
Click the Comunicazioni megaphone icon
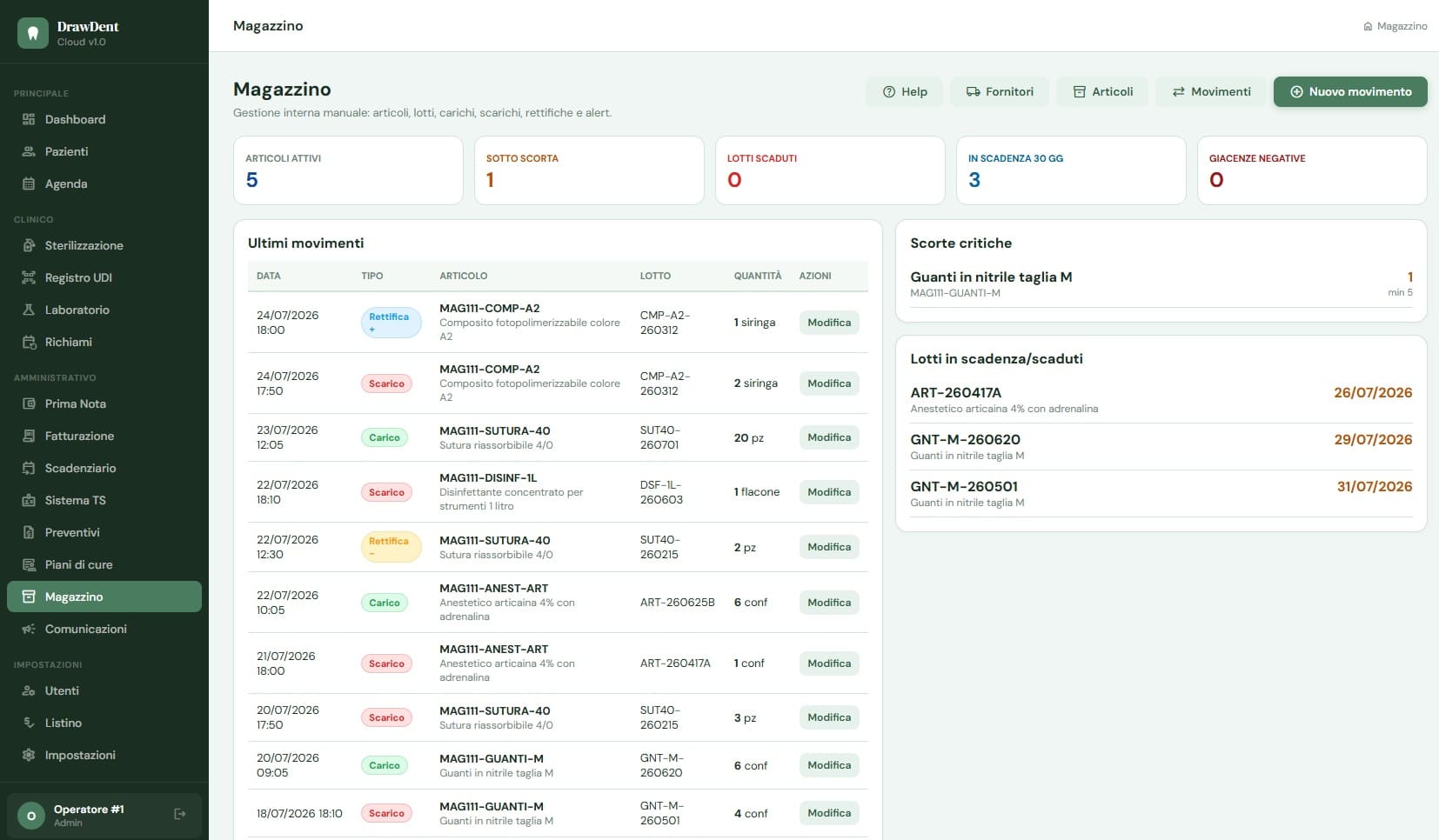point(29,629)
